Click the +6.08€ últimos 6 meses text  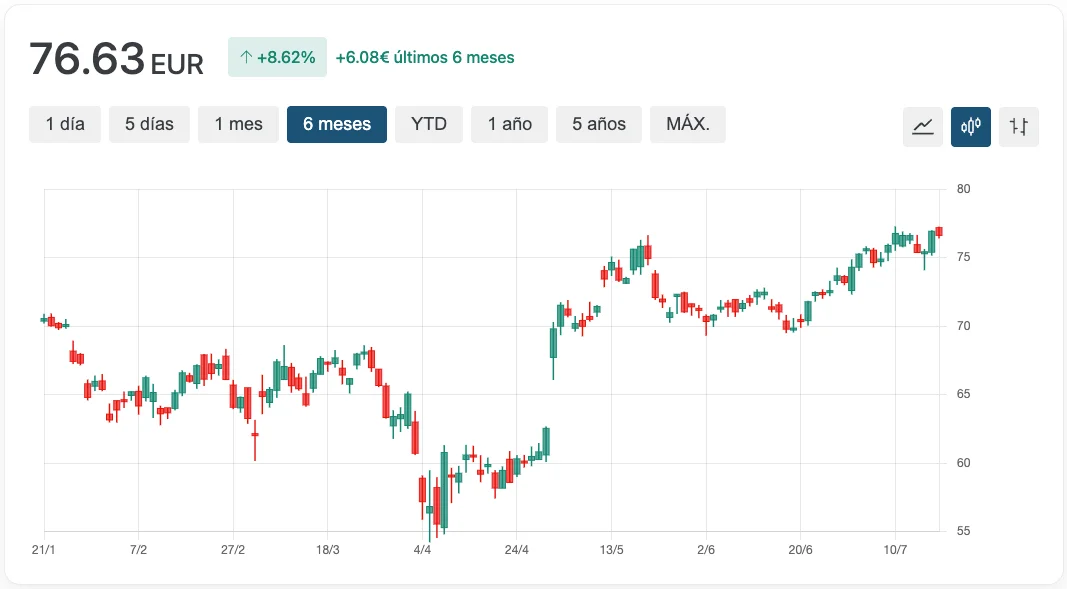(x=425, y=58)
